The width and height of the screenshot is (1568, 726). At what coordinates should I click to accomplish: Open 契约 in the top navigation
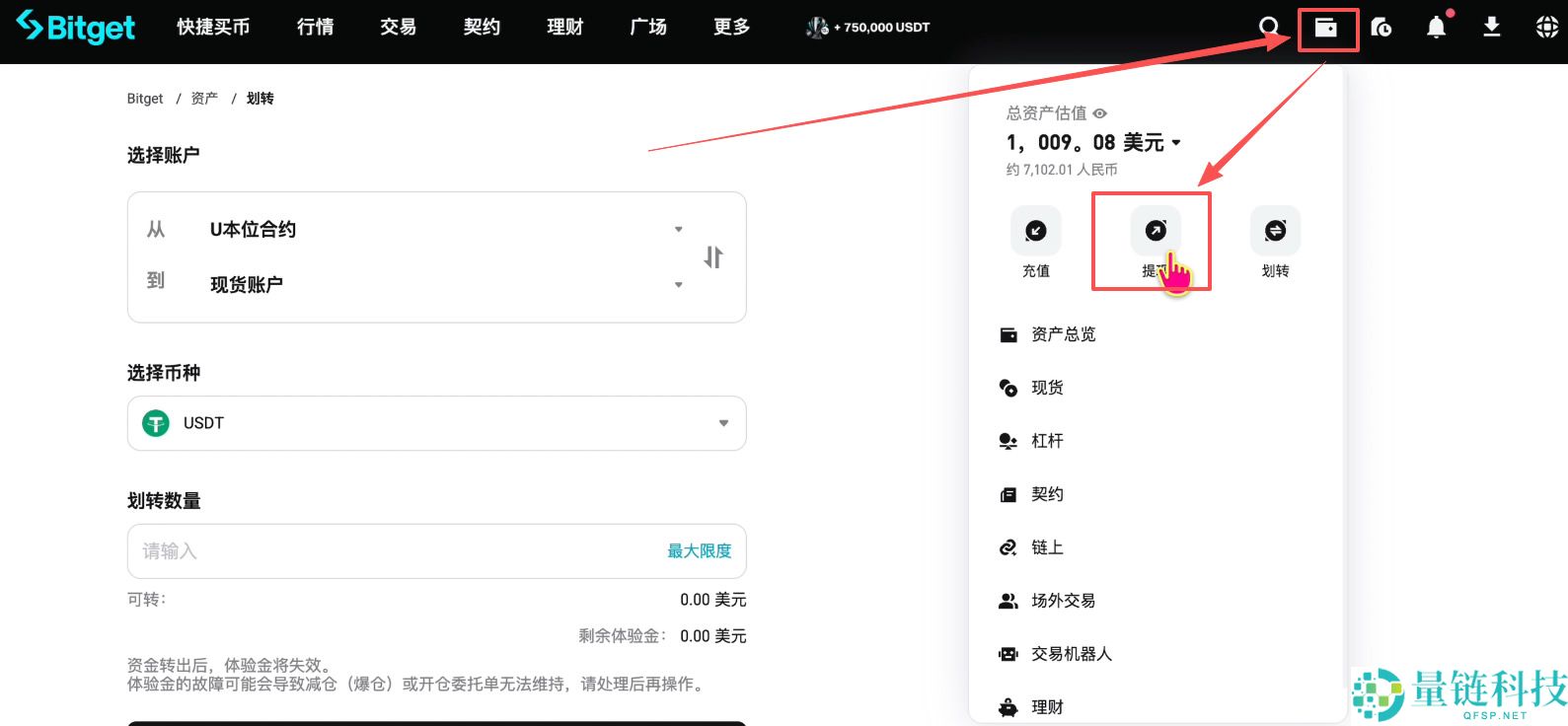pos(482,27)
